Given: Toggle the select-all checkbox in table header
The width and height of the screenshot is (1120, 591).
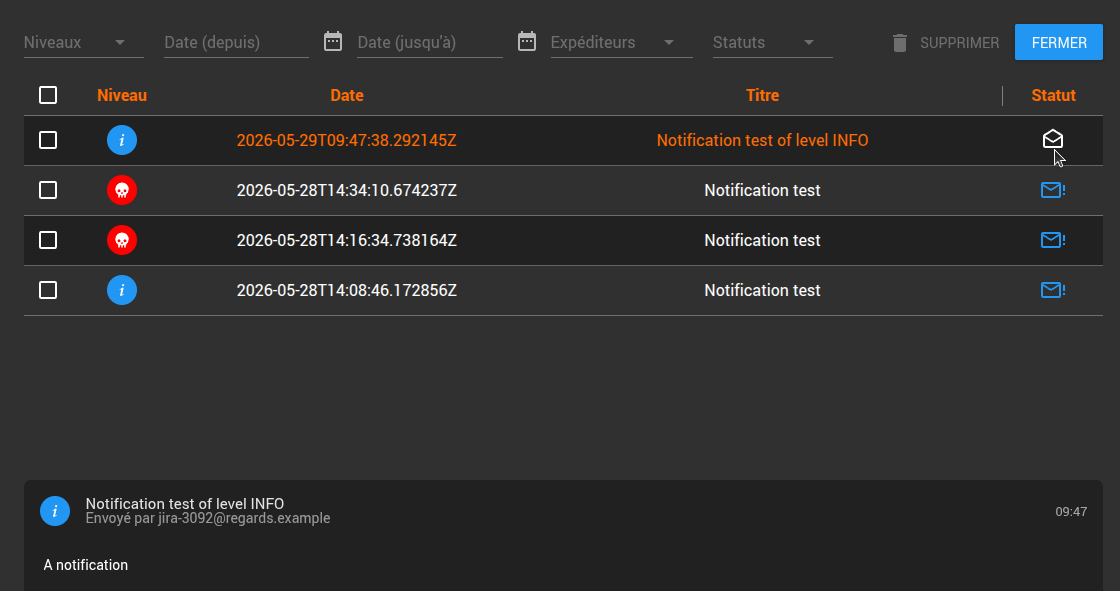Looking at the screenshot, I should pos(48,95).
